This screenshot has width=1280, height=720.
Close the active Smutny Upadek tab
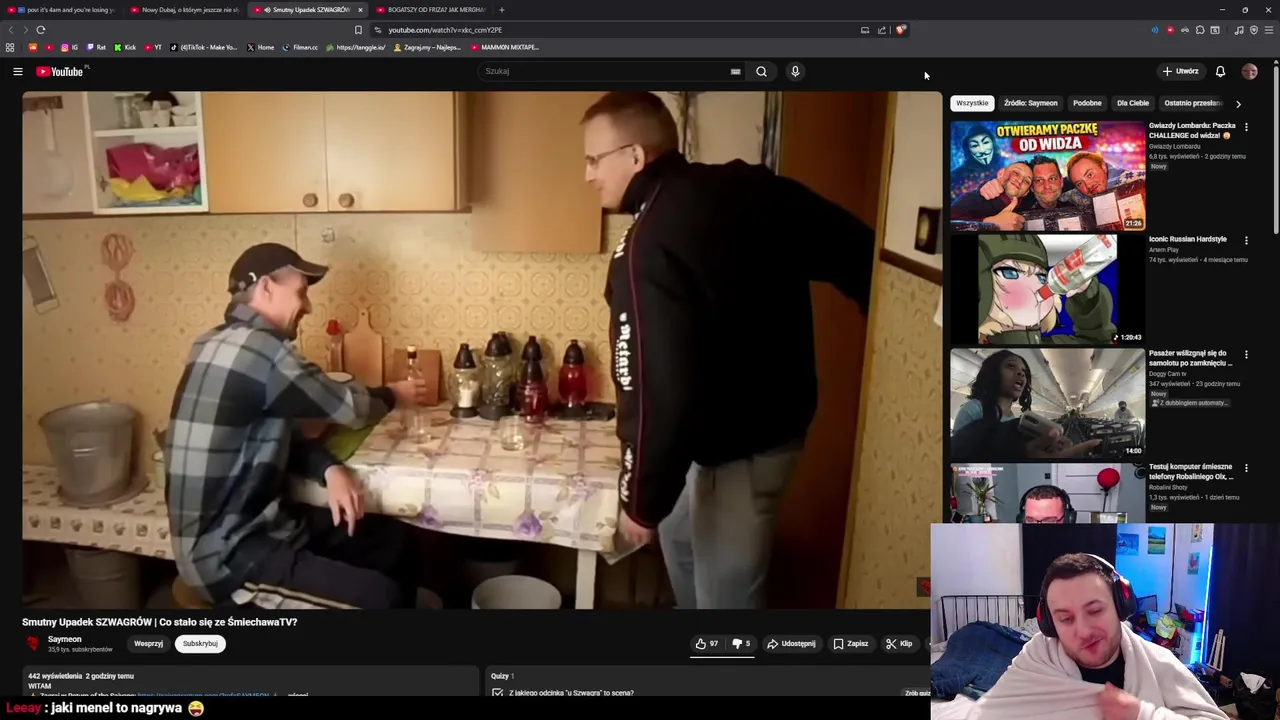(x=360, y=10)
